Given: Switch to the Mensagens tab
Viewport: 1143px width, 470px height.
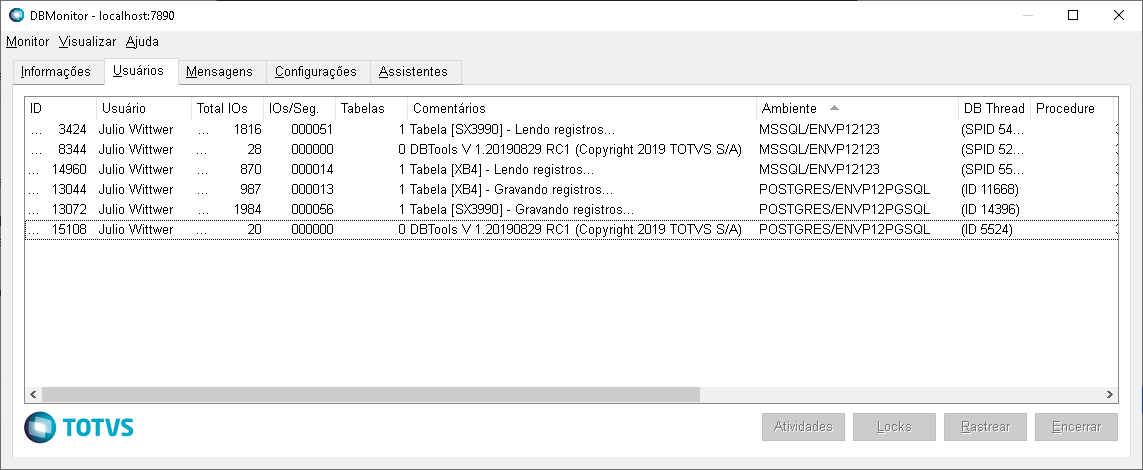Looking at the screenshot, I should tap(220, 72).
